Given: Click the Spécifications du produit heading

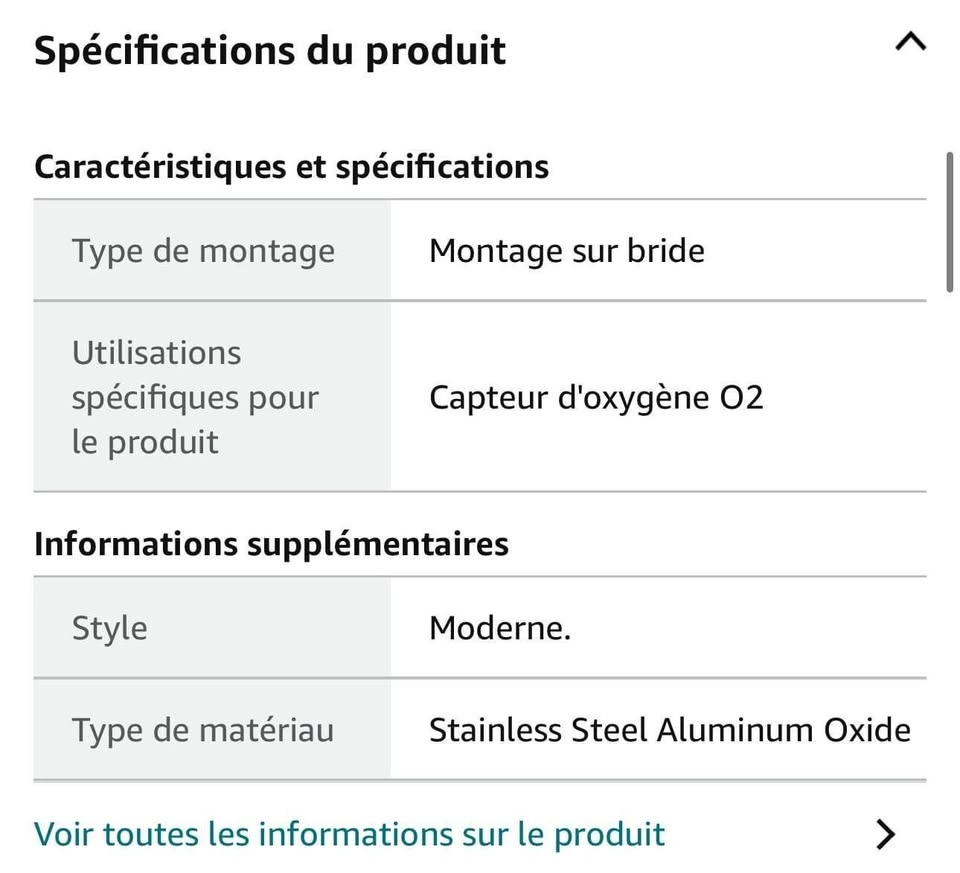Looking at the screenshot, I should [x=270, y=51].
